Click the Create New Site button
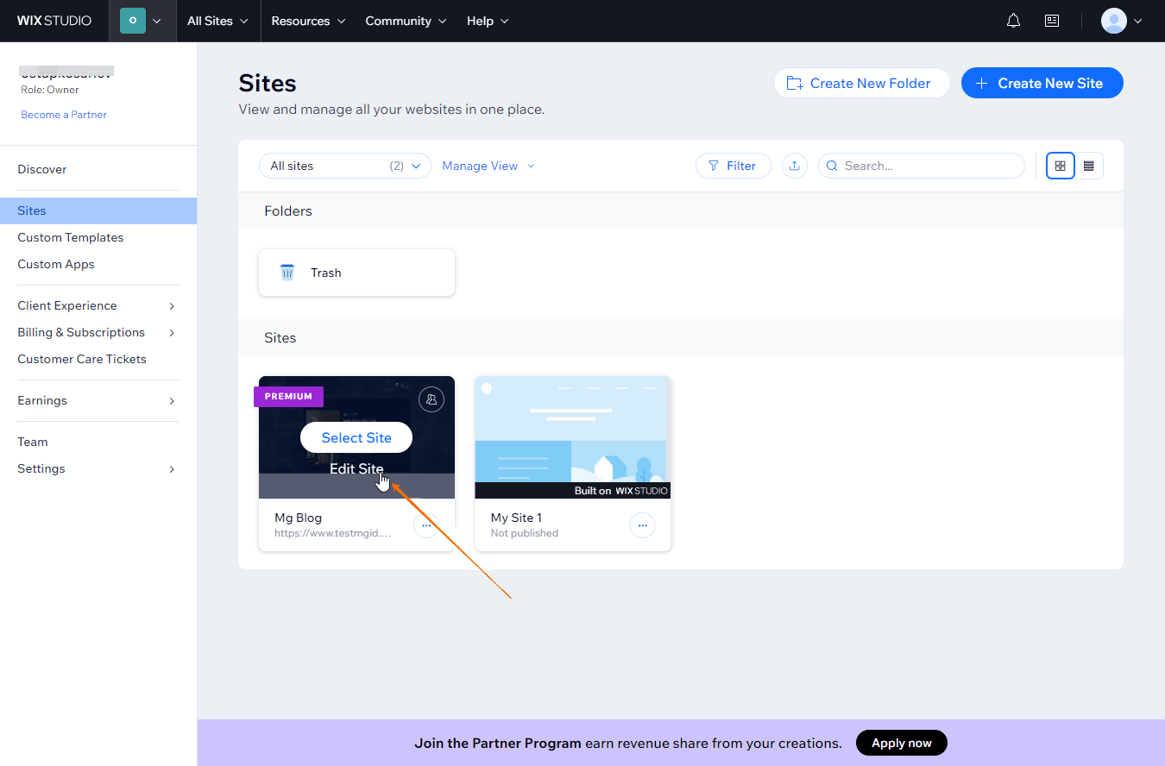Viewport: 1165px width, 766px height. [1042, 83]
